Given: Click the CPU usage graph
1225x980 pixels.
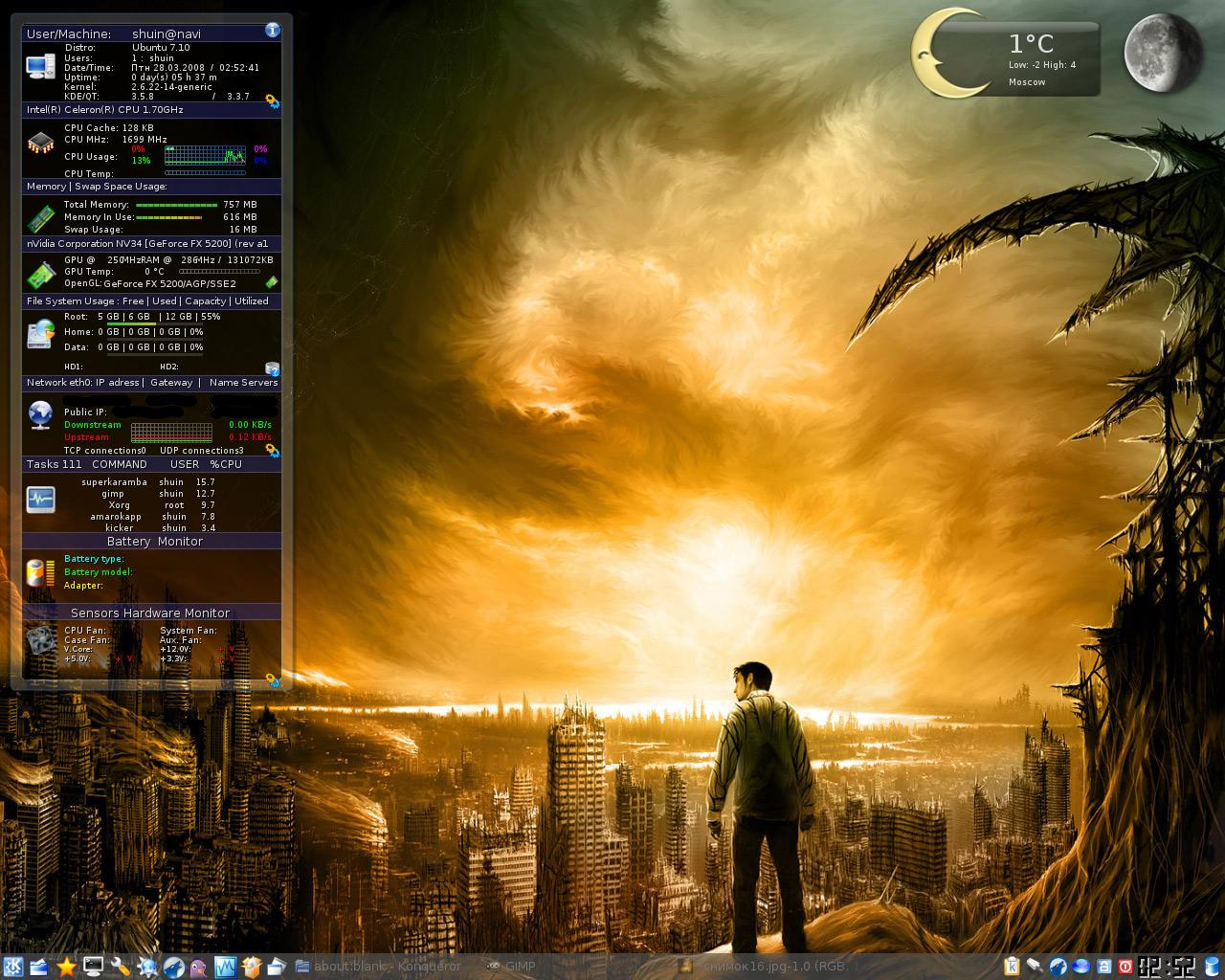Looking at the screenshot, I should [x=205, y=154].
